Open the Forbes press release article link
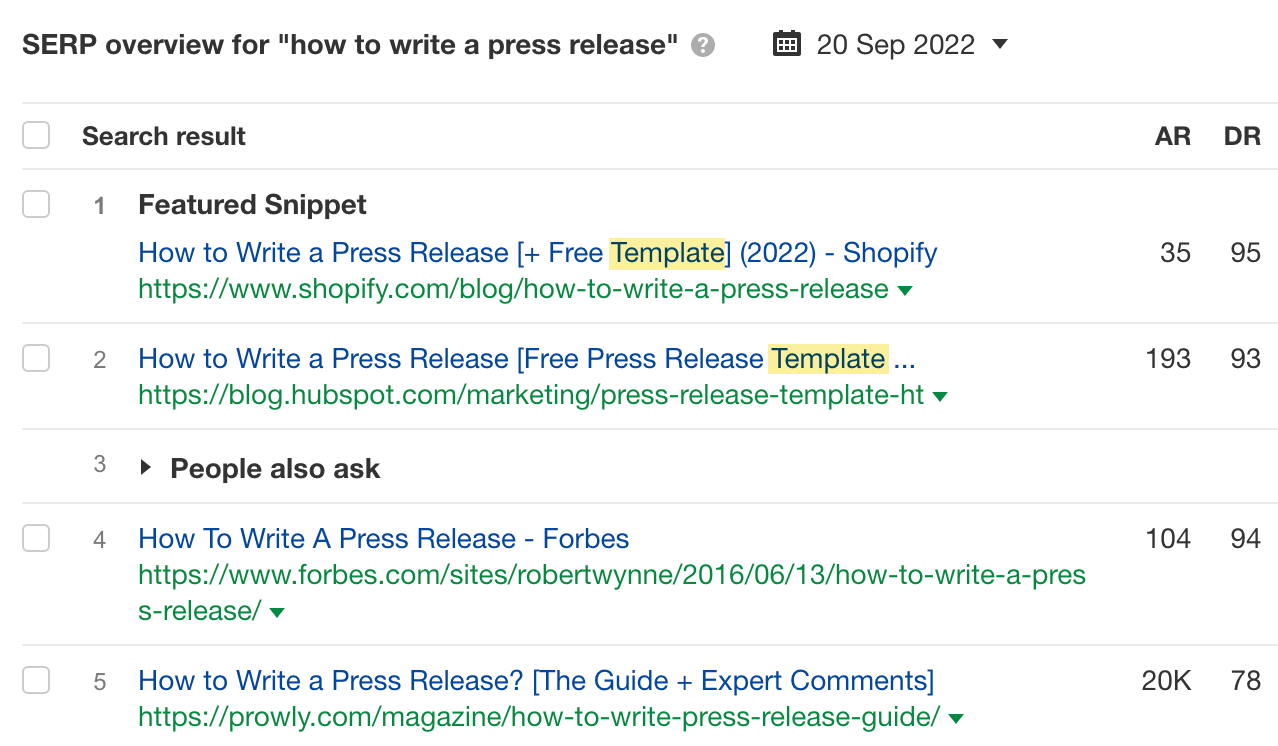Image resolution: width=1278 pixels, height=746 pixels. (383, 538)
